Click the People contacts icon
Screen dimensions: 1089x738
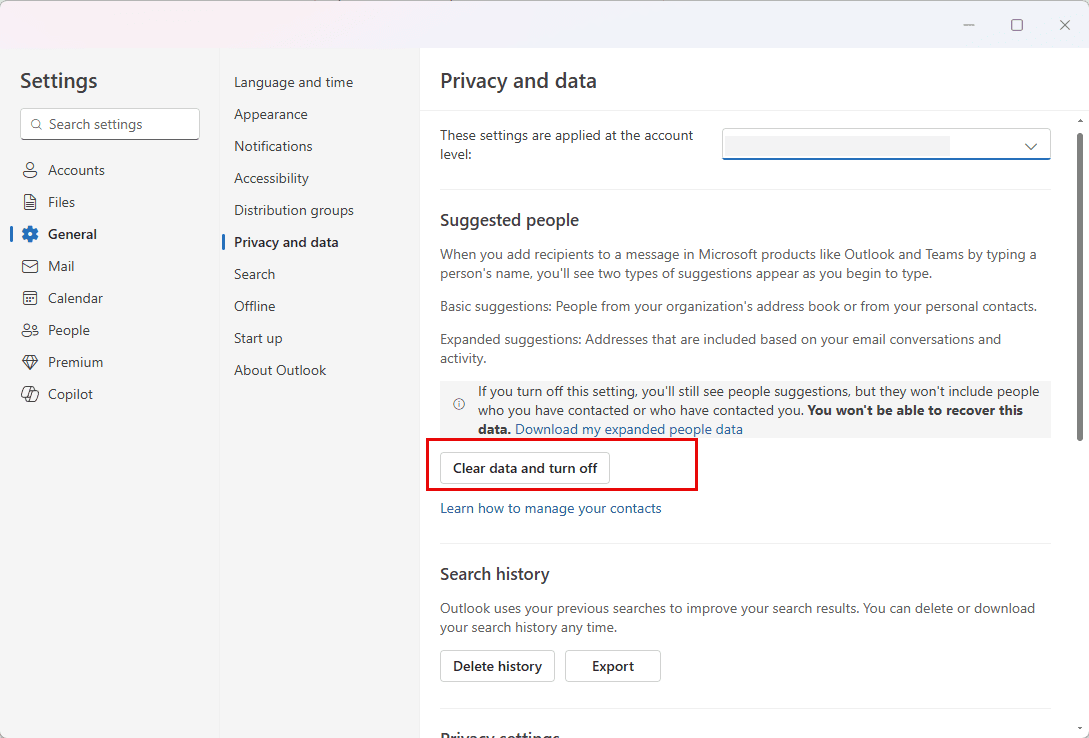30,330
